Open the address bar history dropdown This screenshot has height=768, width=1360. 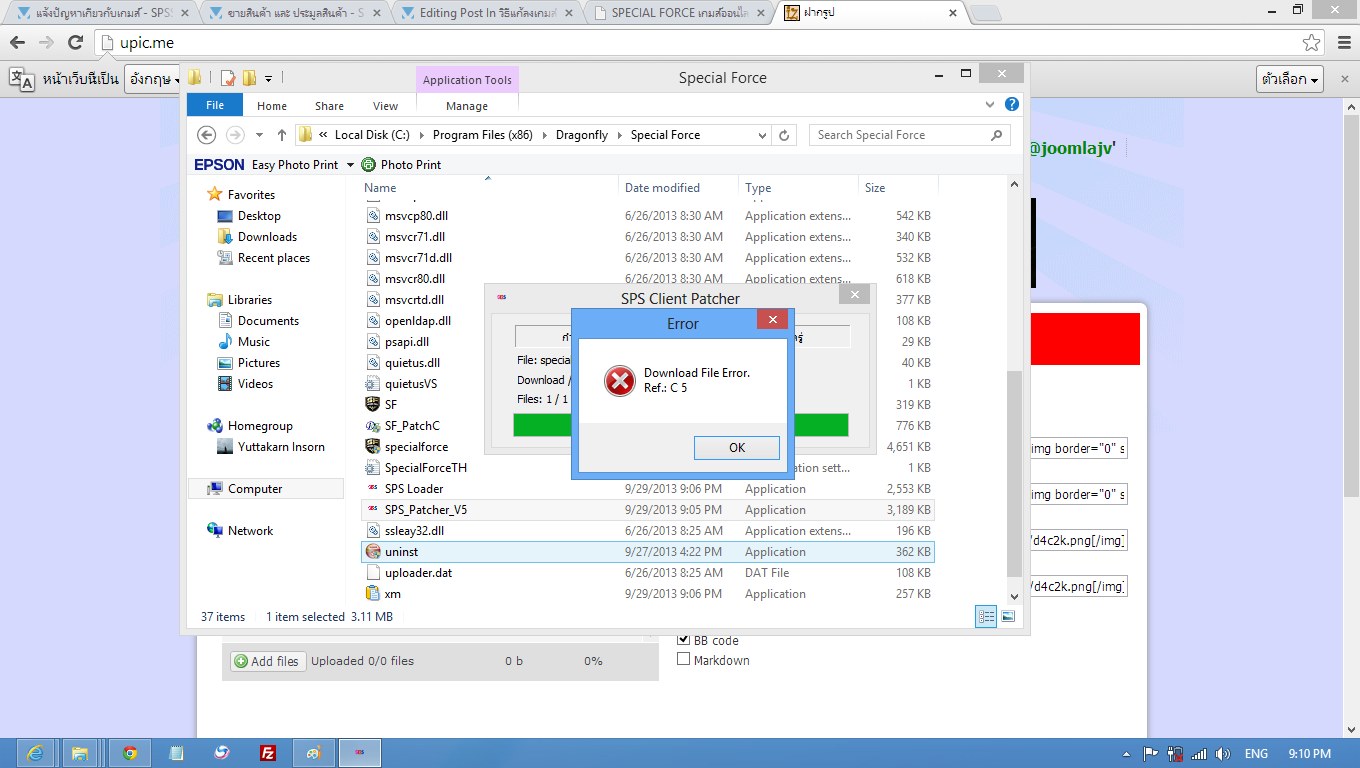[762, 135]
